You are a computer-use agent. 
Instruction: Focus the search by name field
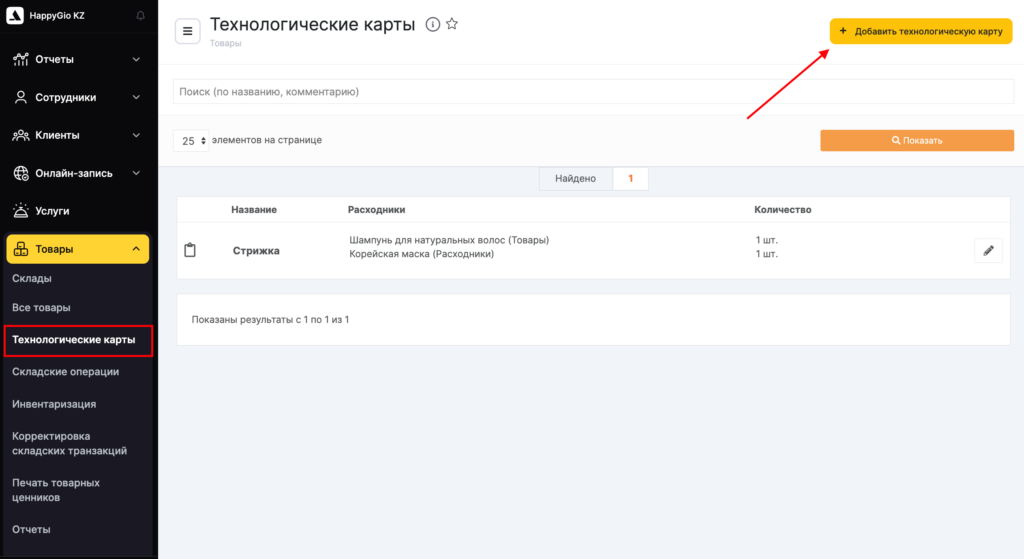(593, 92)
